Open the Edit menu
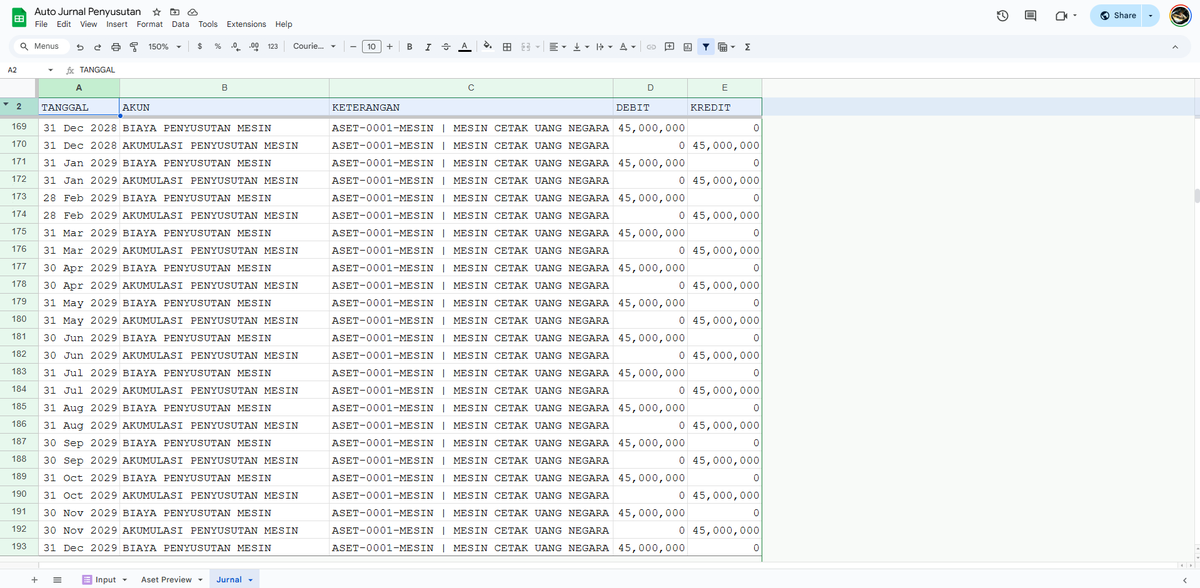Screen dimensions: 1200x588 pyautogui.click(x=64, y=24)
